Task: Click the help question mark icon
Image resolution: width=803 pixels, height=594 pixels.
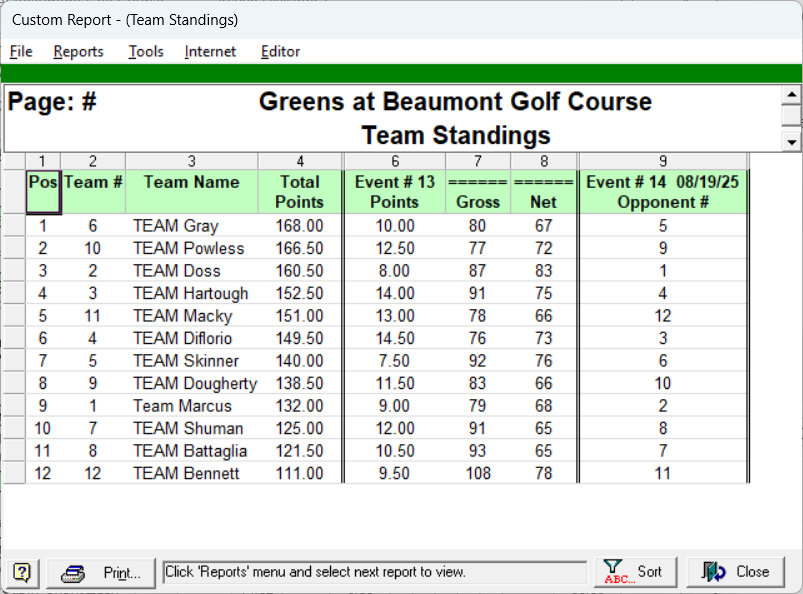Action: [x=22, y=572]
